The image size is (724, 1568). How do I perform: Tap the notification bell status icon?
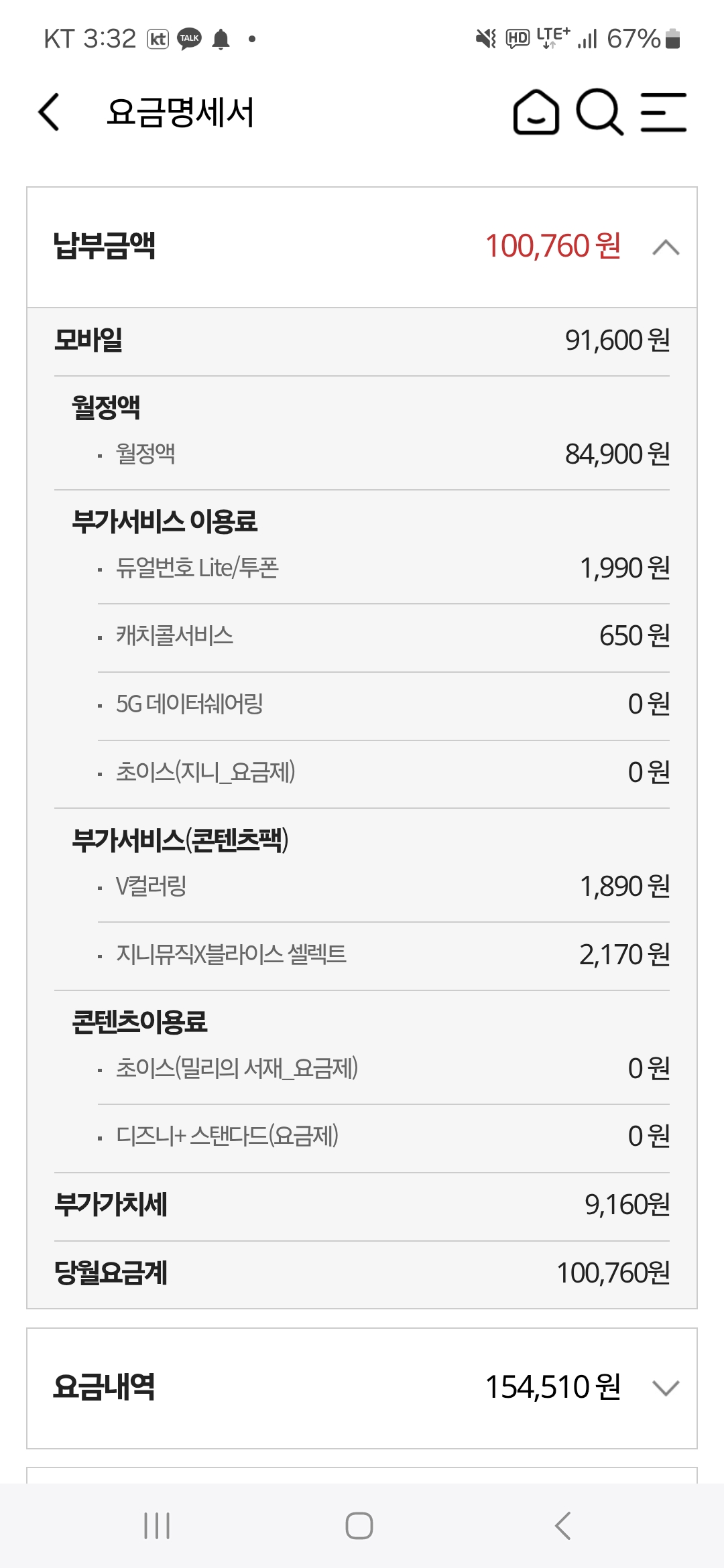(x=221, y=39)
